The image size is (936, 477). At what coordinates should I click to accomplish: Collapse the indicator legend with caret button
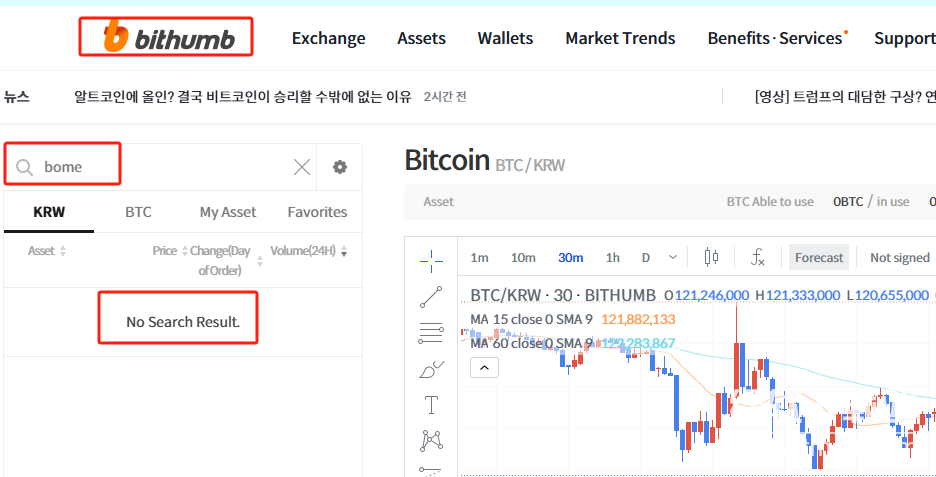484,368
